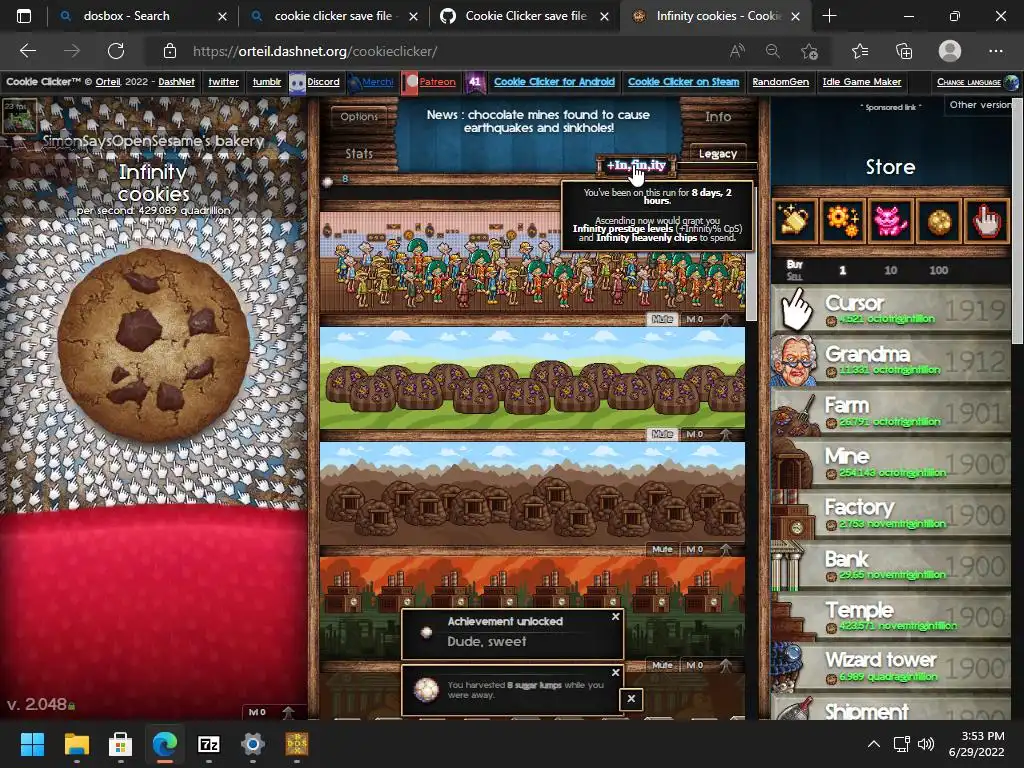
Task: Open the DashNet link
Action: [176, 82]
